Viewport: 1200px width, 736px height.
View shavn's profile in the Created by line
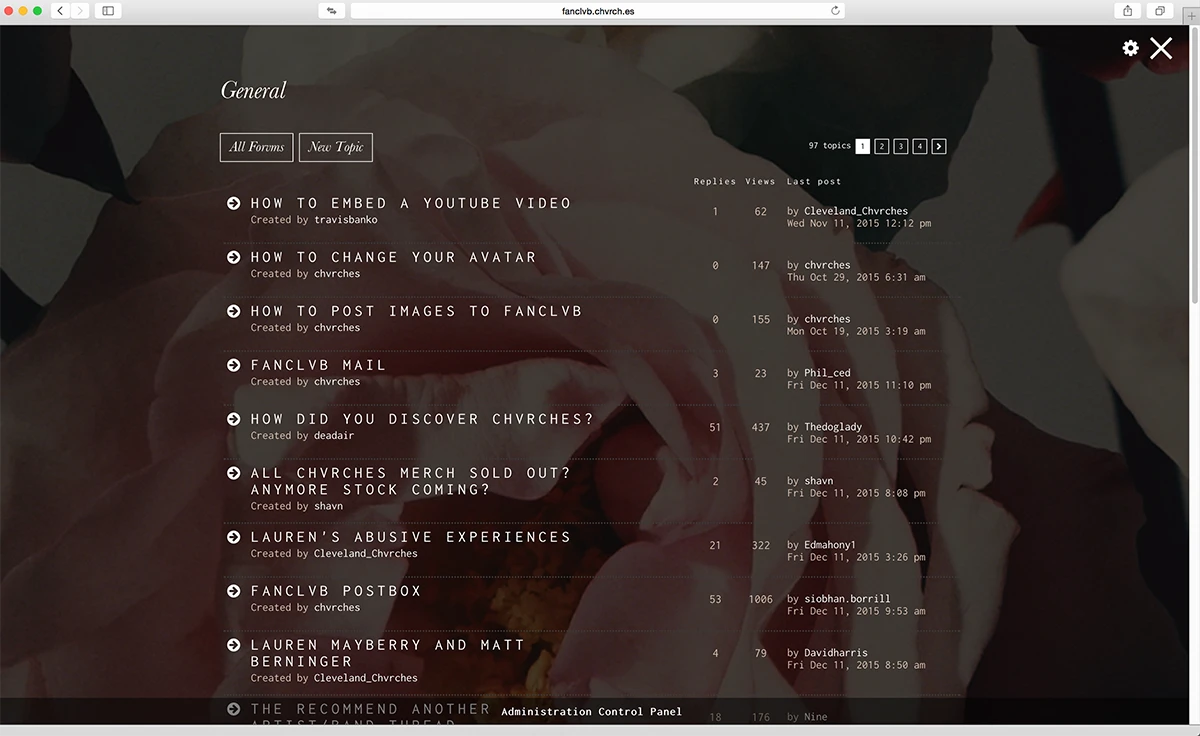328,506
